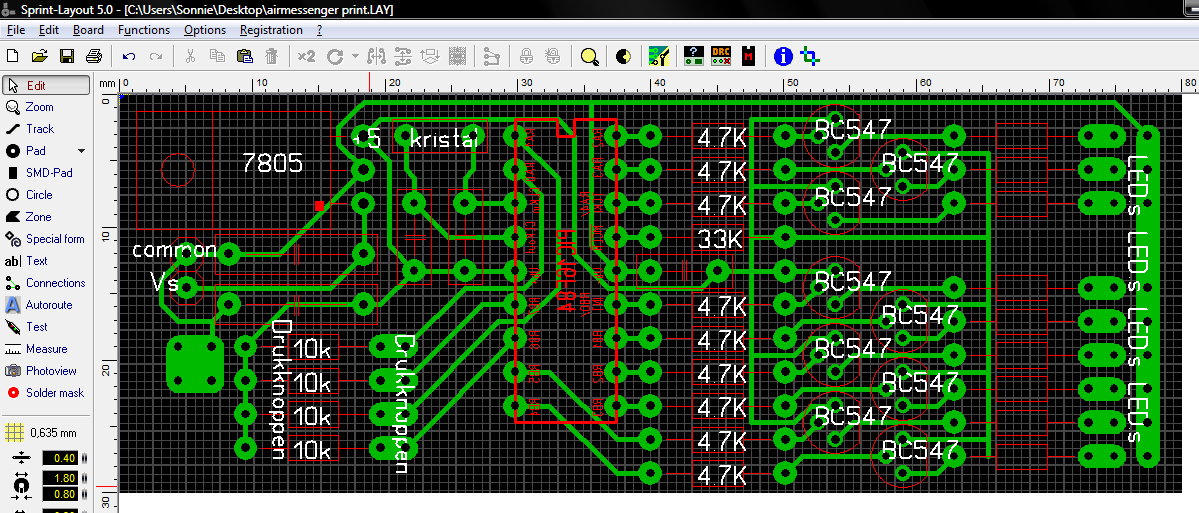Viewport: 1199px width, 513px height.
Task: Open the Board menu
Action: pyautogui.click(x=88, y=30)
